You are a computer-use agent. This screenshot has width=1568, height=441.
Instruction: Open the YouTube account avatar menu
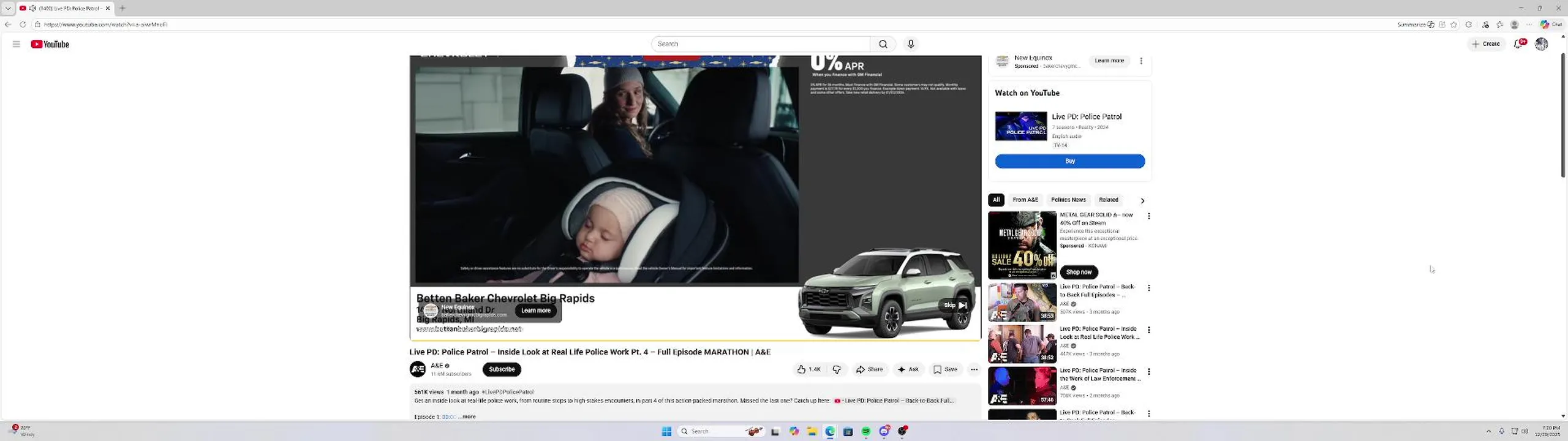click(1541, 44)
